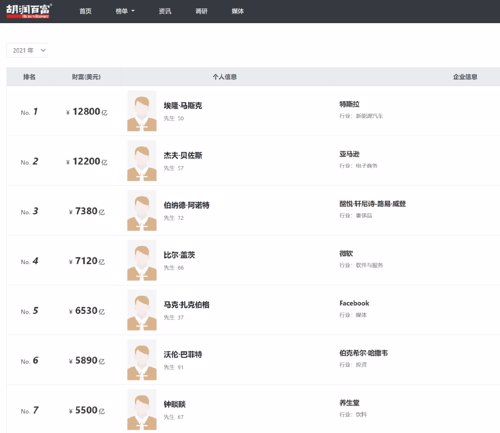This screenshot has width=500, height=433.
Task: Click the 养生堂 company name
Action: (x=349, y=403)
